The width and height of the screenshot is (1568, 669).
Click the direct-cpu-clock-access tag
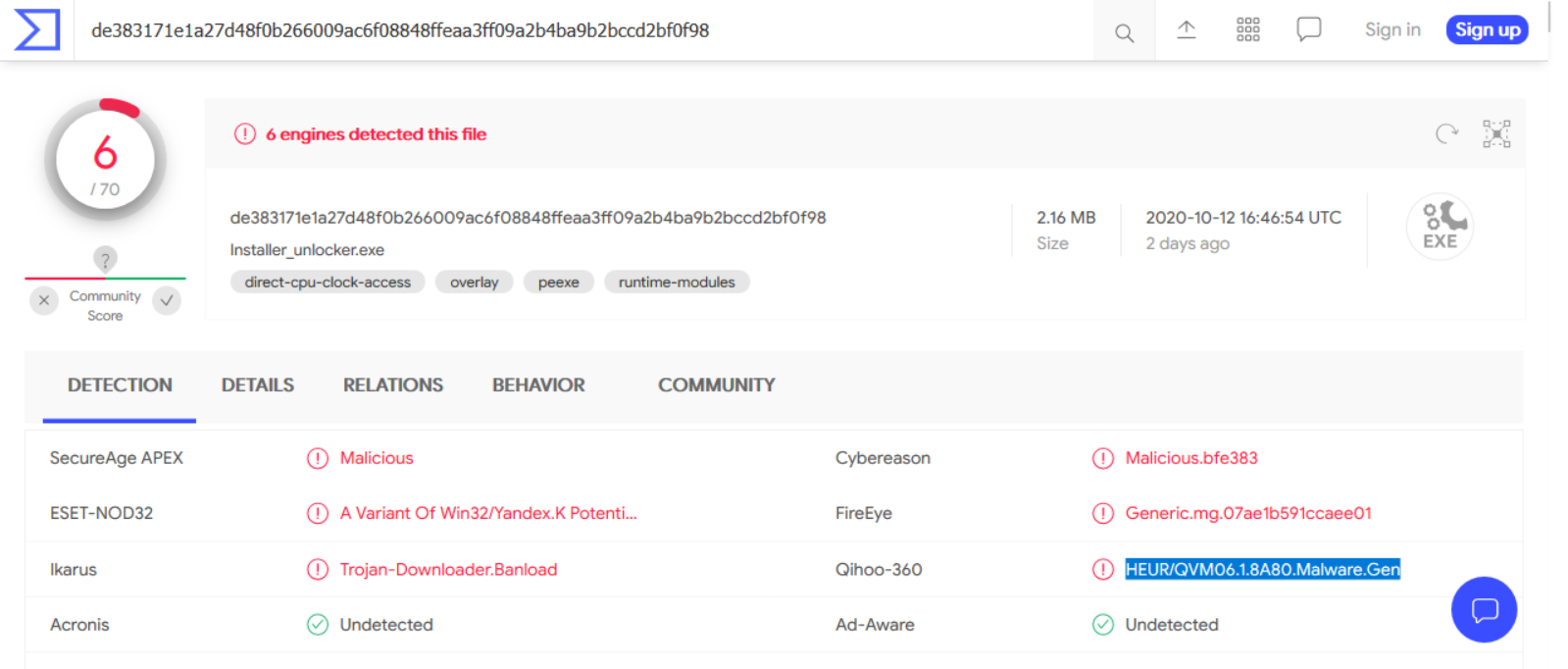coord(328,283)
